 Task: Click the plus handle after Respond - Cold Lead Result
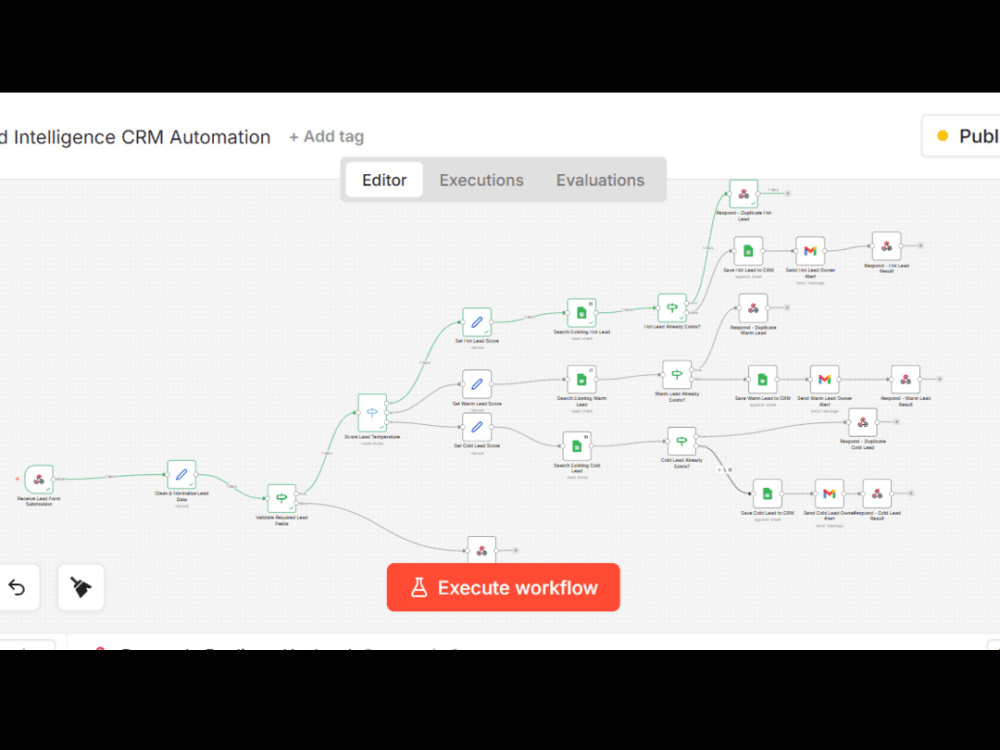pyautogui.click(x=911, y=493)
